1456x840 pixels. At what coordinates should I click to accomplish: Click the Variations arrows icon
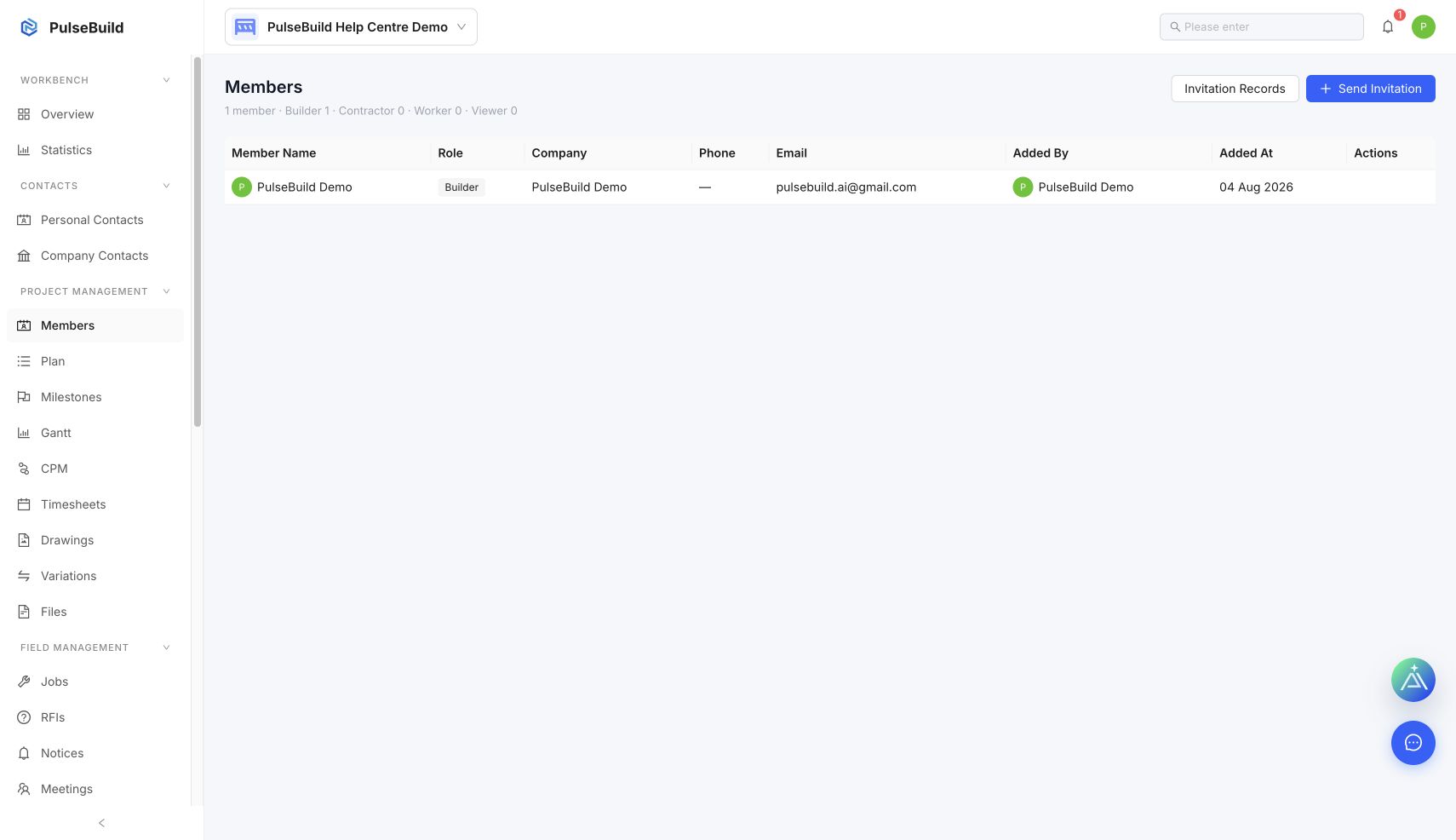click(24, 576)
